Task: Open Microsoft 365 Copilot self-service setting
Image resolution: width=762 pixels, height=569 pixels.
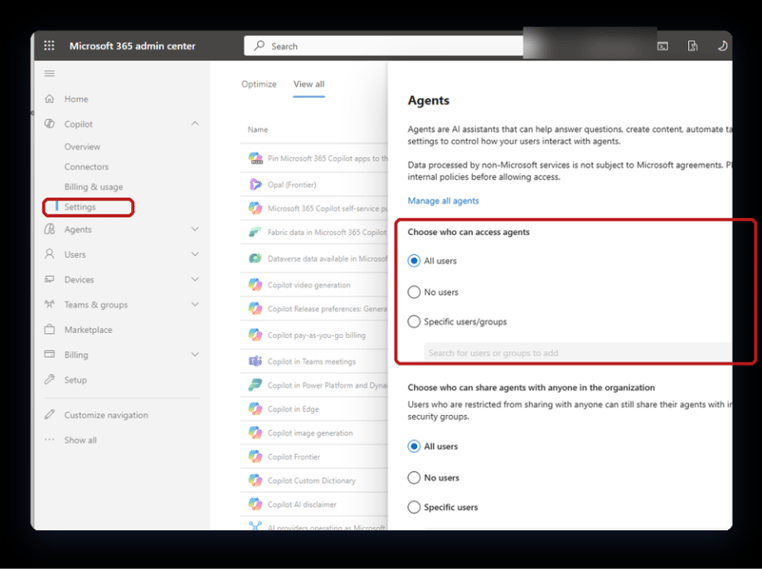Action: coord(328,208)
